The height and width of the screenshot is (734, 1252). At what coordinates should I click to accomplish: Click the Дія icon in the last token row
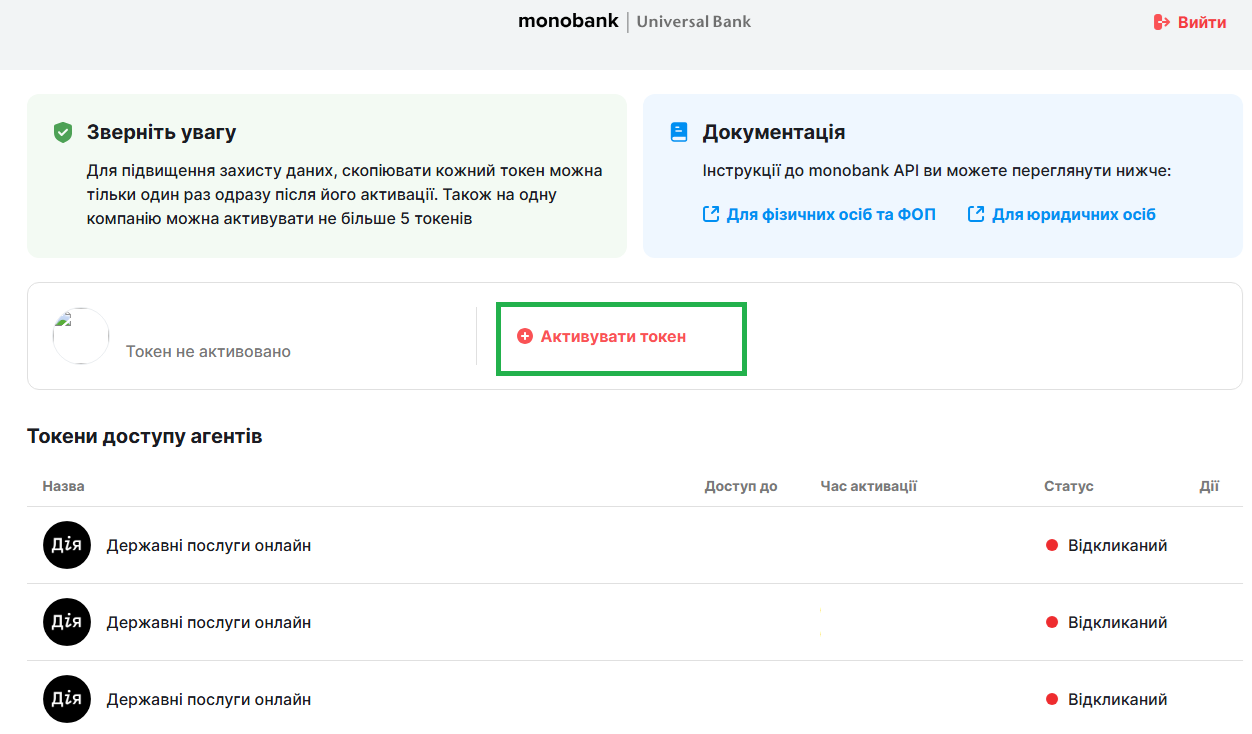[66, 699]
